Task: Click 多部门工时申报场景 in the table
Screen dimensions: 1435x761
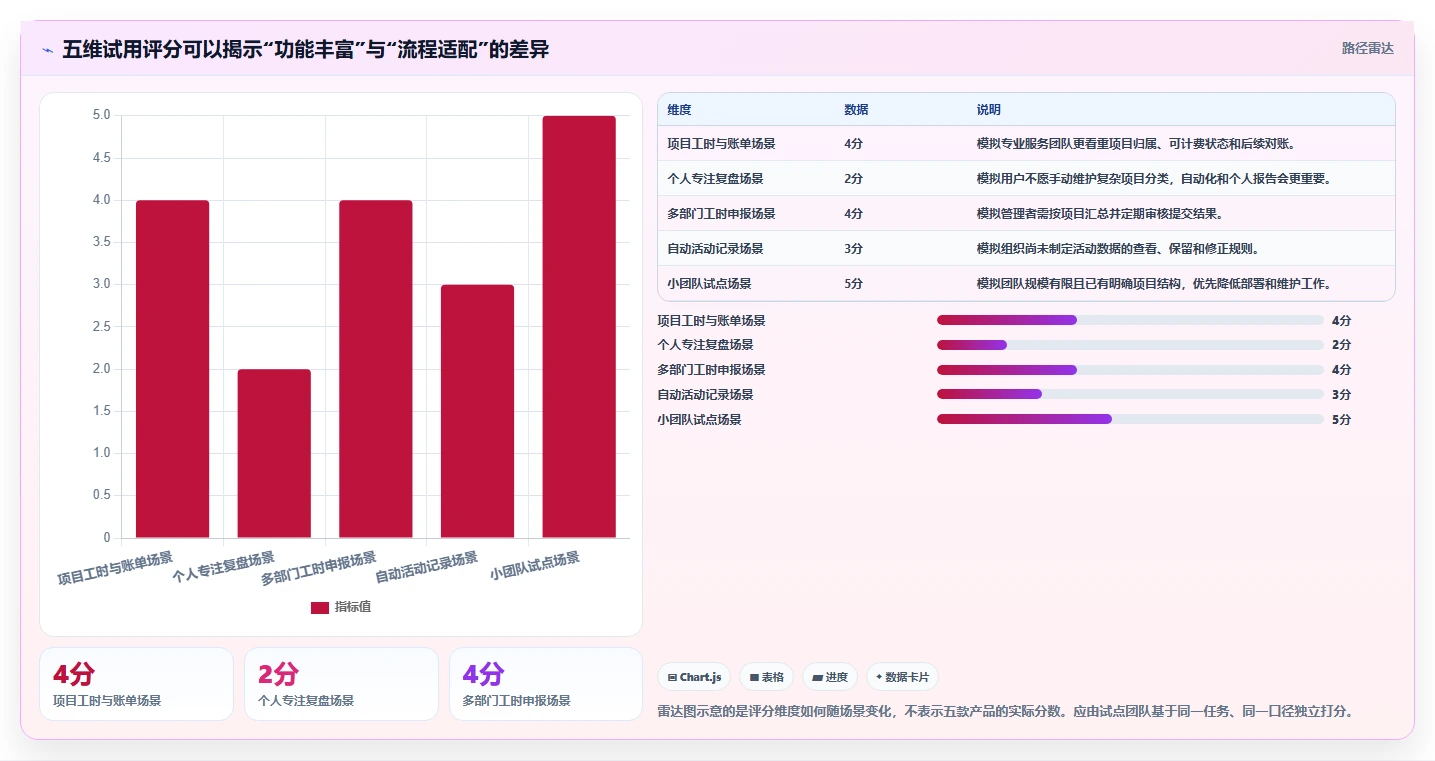Action: coord(721,214)
